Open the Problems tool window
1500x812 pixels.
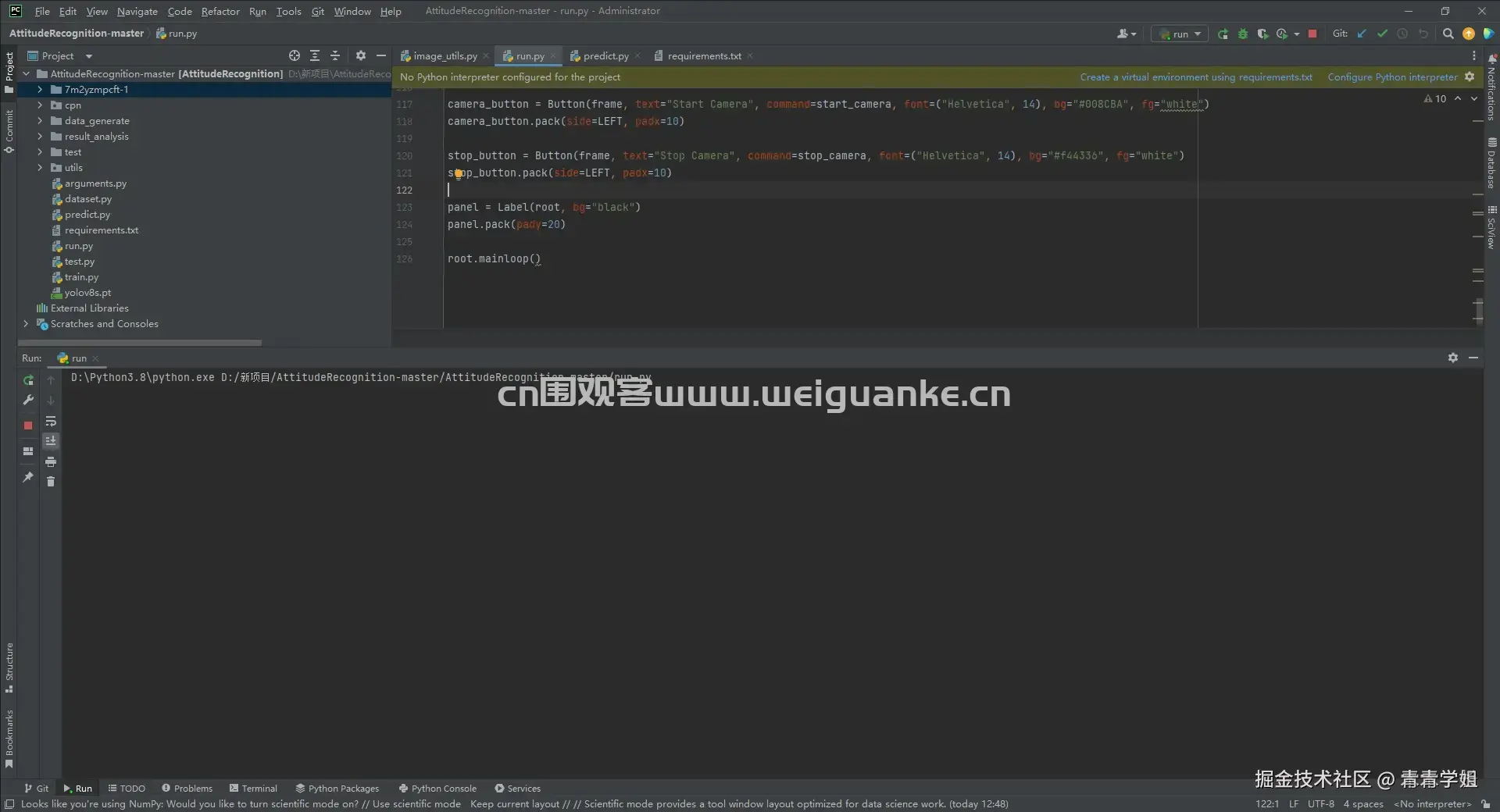pyautogui.click(x=187, y=788)
